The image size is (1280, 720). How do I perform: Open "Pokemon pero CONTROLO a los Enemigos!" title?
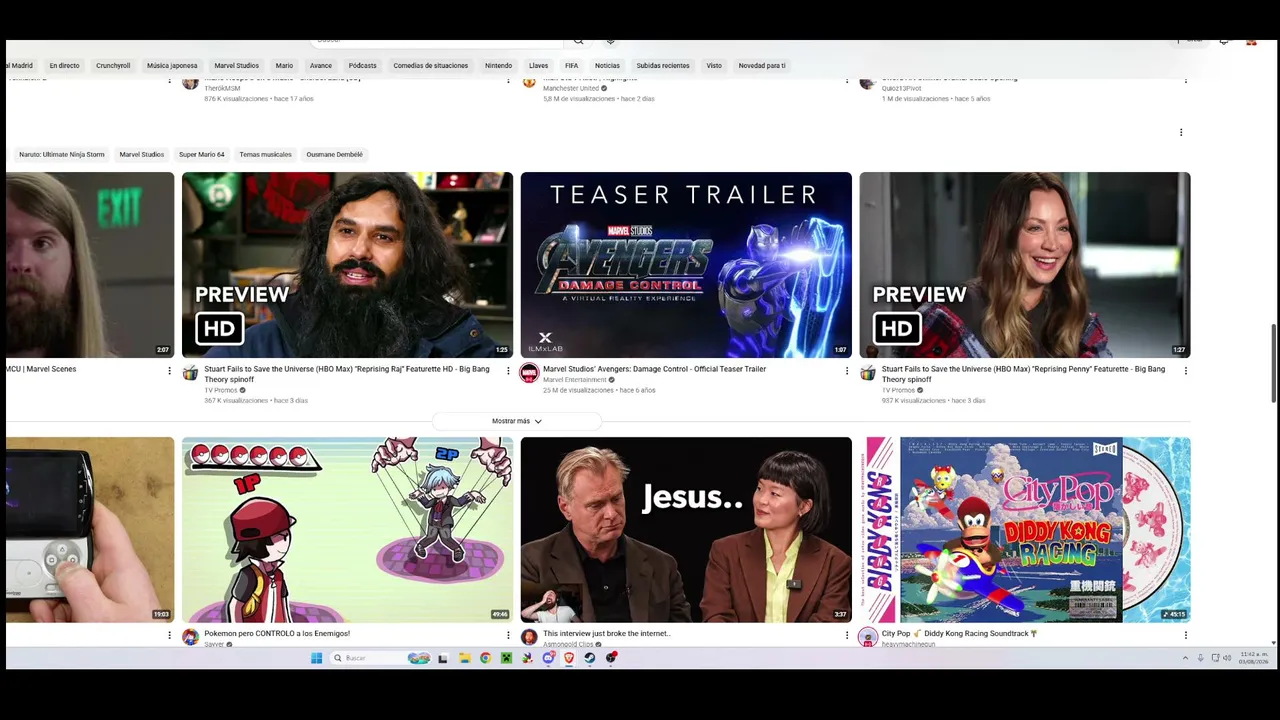[277, 633]
